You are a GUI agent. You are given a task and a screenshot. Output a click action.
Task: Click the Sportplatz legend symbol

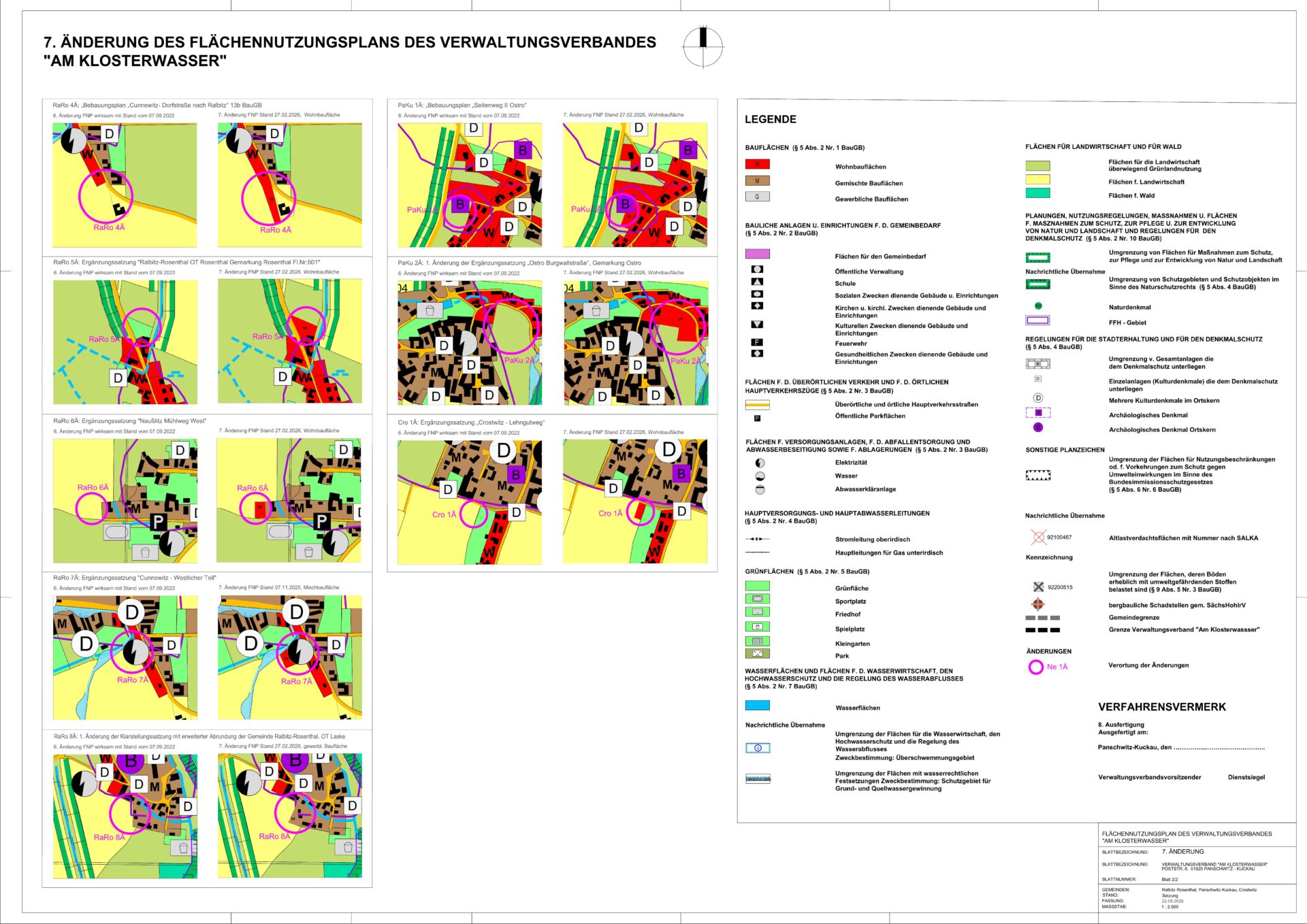click(x=757, y=599)
